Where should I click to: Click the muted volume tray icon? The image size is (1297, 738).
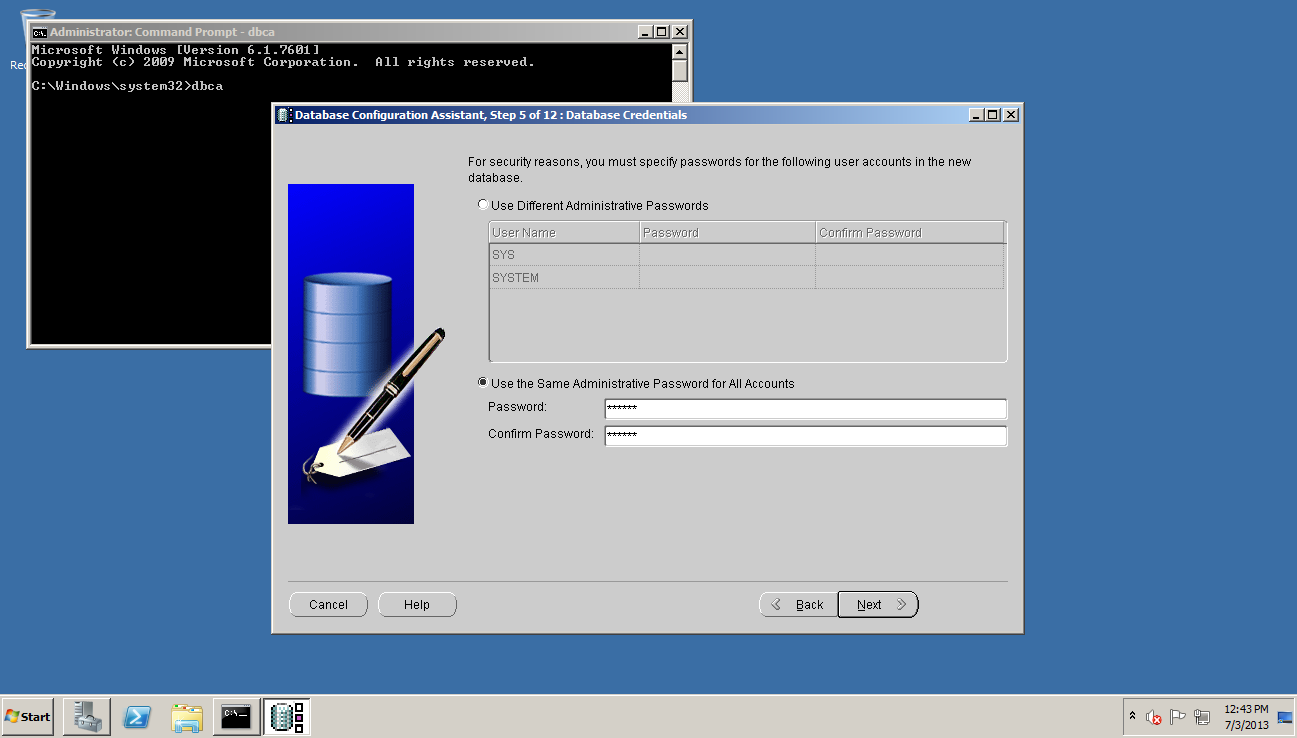pyautogui.click(x=1153, y=717)
